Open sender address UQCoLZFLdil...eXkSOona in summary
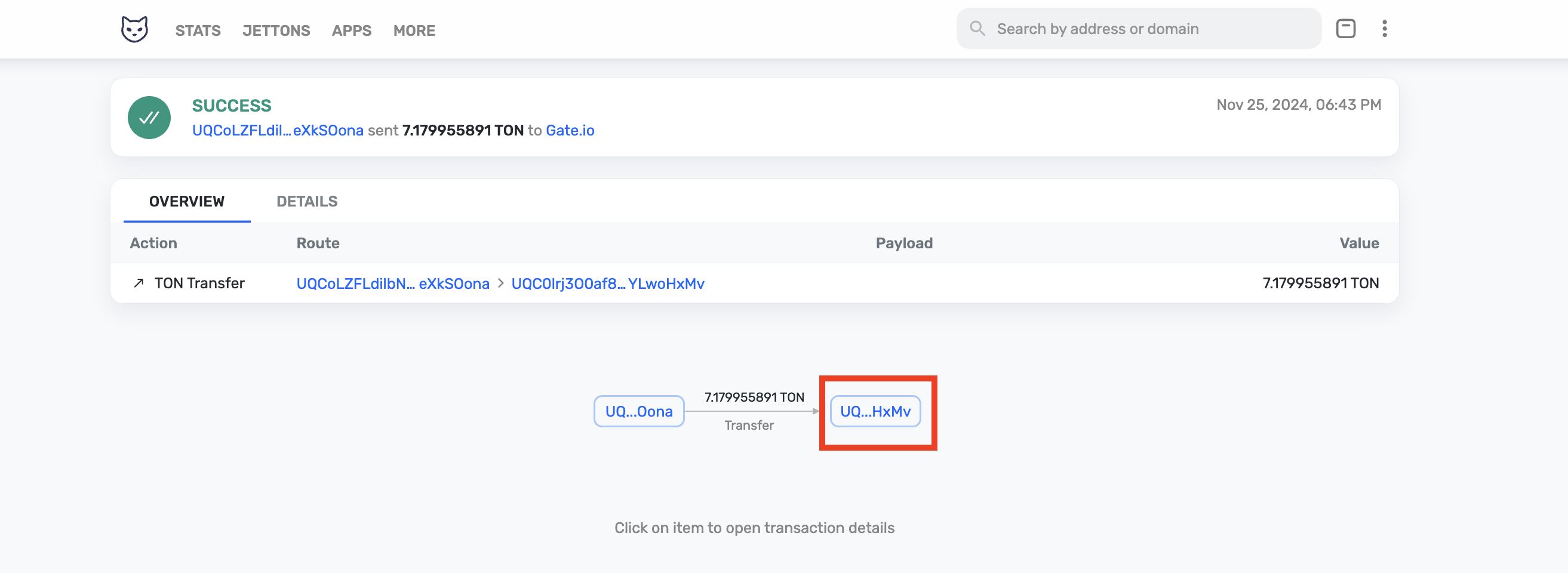1568x573 pixels. pos(278,130)
